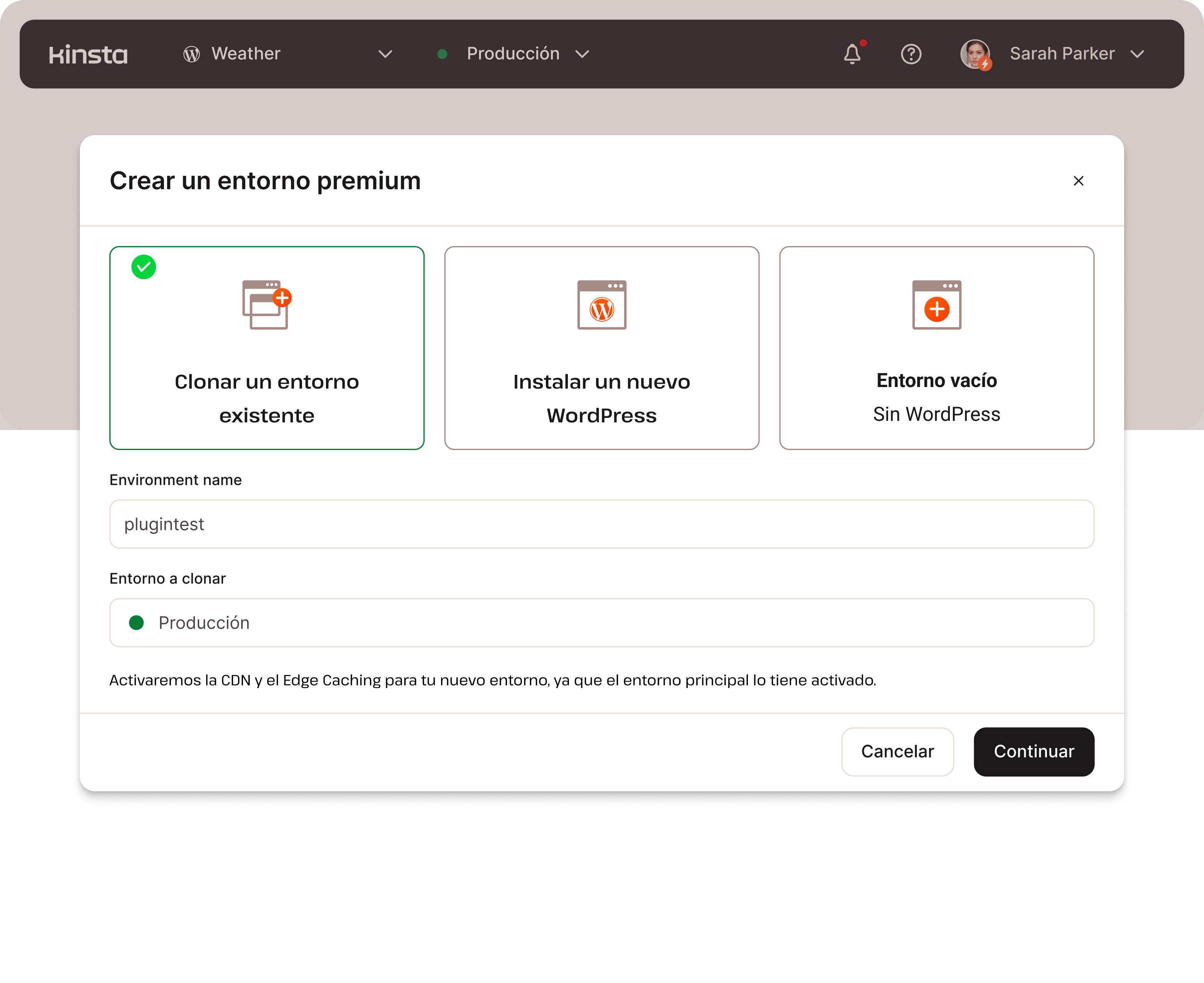Open the help question mark icon

[x=911, y=55]
